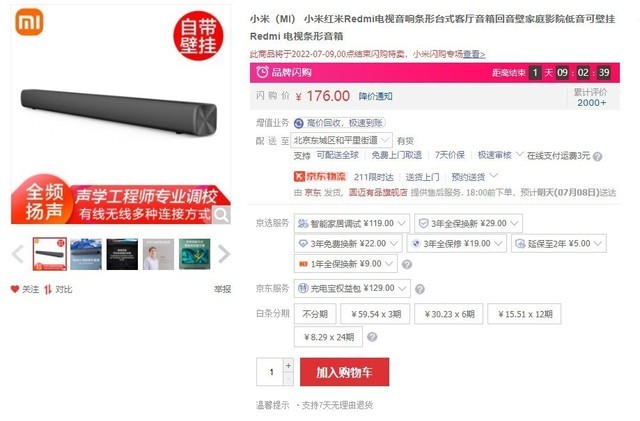This screenshot has width=640, height=421.
Task: Choose ¥15.51 x 12期 installment plan
Action: pyautogui.click(x=524, y=314)
